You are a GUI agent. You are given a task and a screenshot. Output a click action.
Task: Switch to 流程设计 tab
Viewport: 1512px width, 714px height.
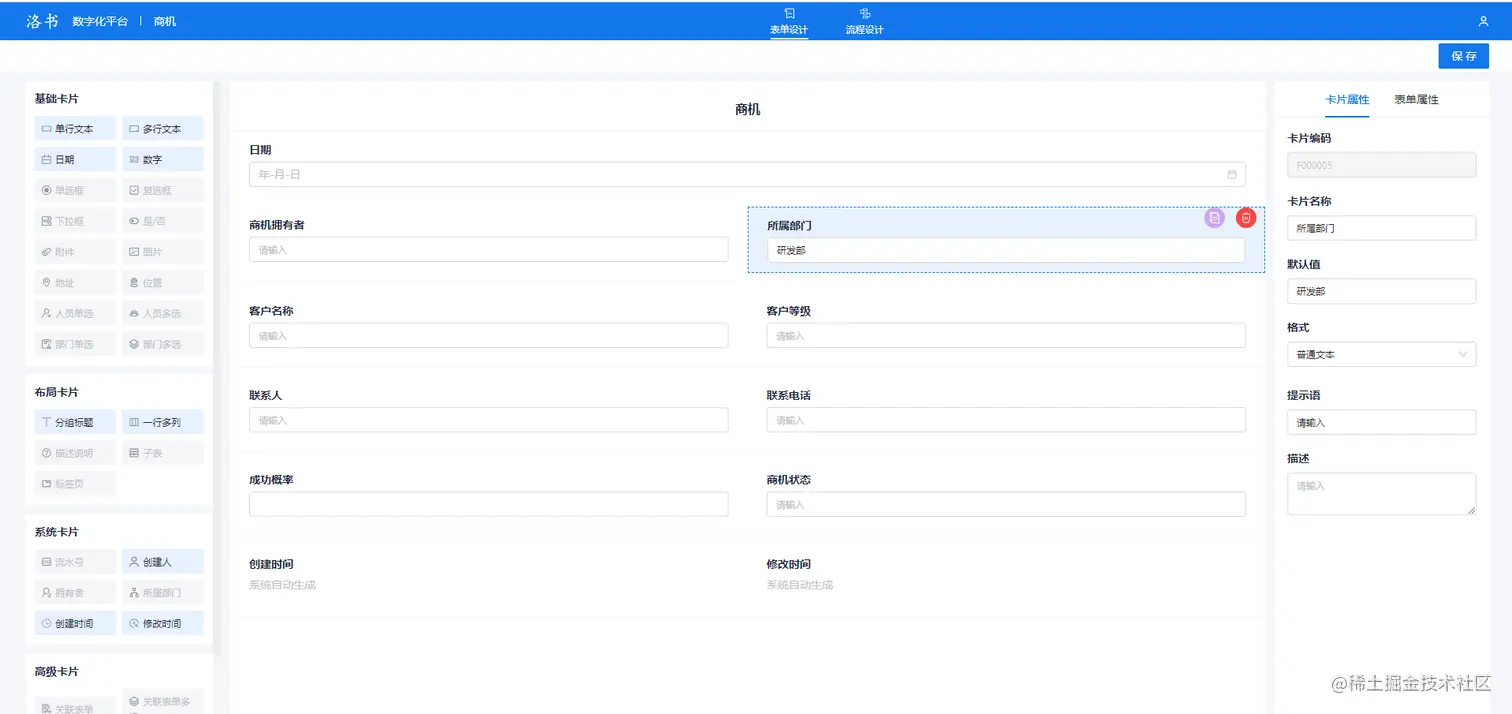coord(865,21)
